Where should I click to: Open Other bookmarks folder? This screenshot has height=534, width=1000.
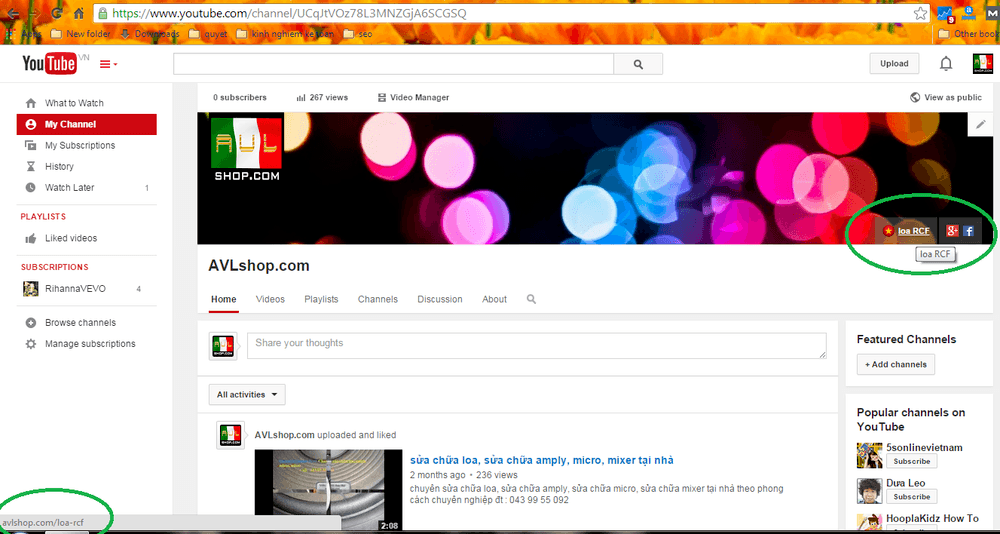pos(969,34)
